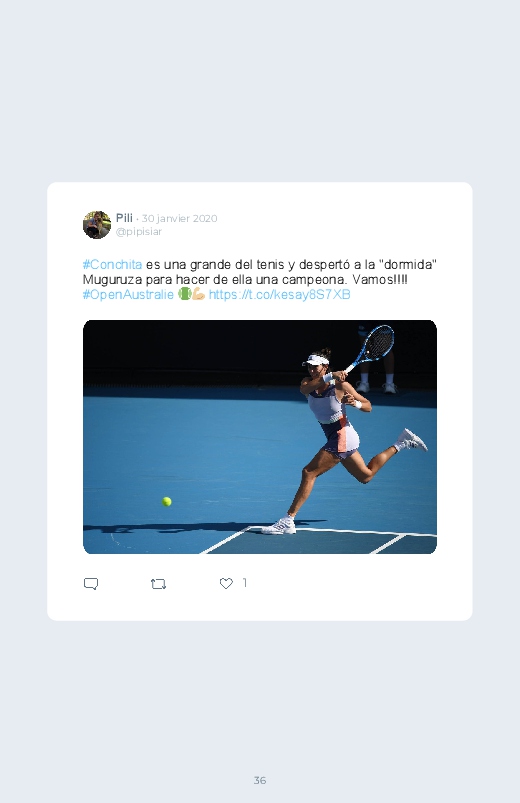520x803 pixels.
Task: Open the tennis player photo
Action: point(260,437)
